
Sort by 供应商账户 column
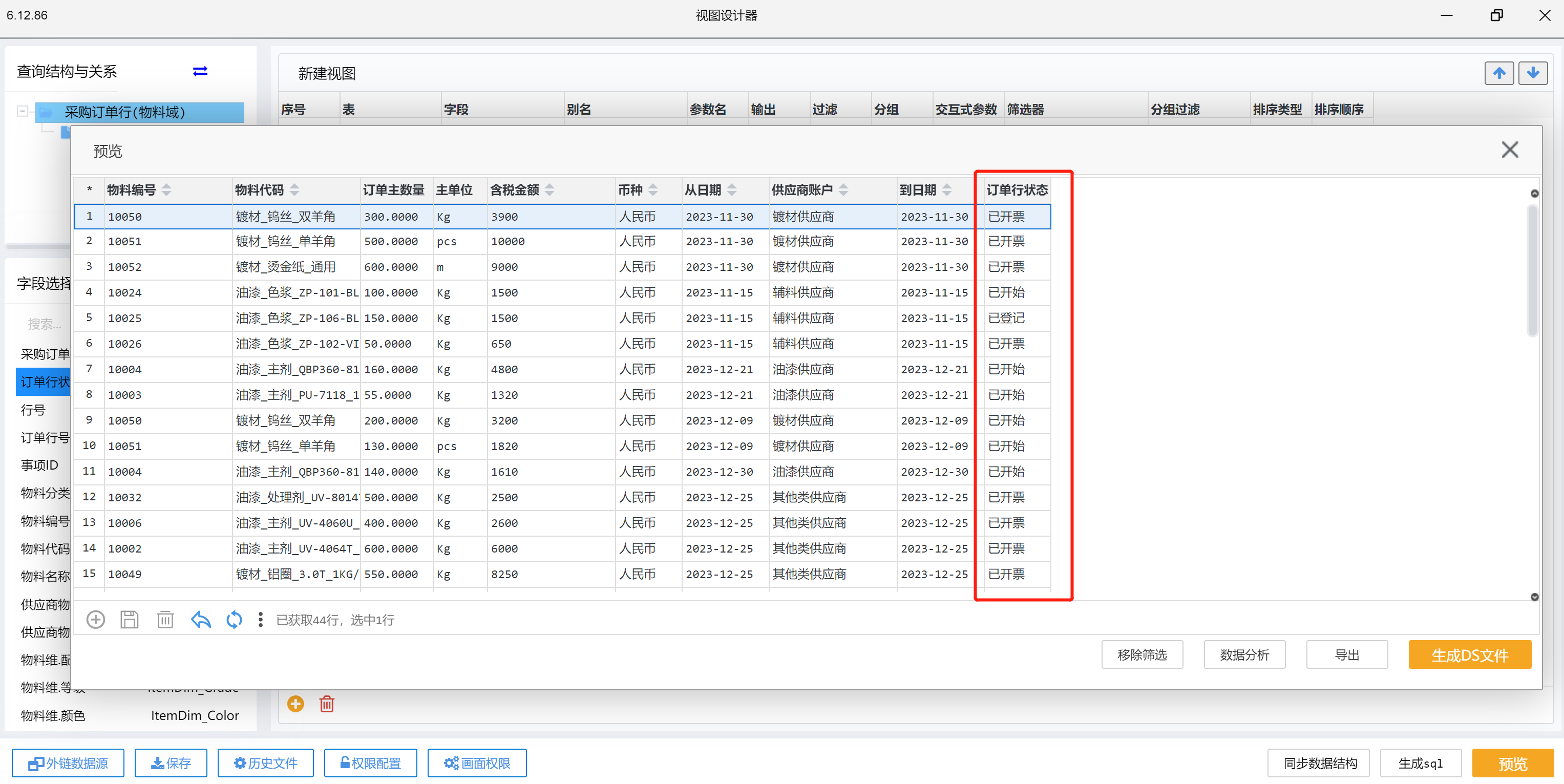point(843,190)
